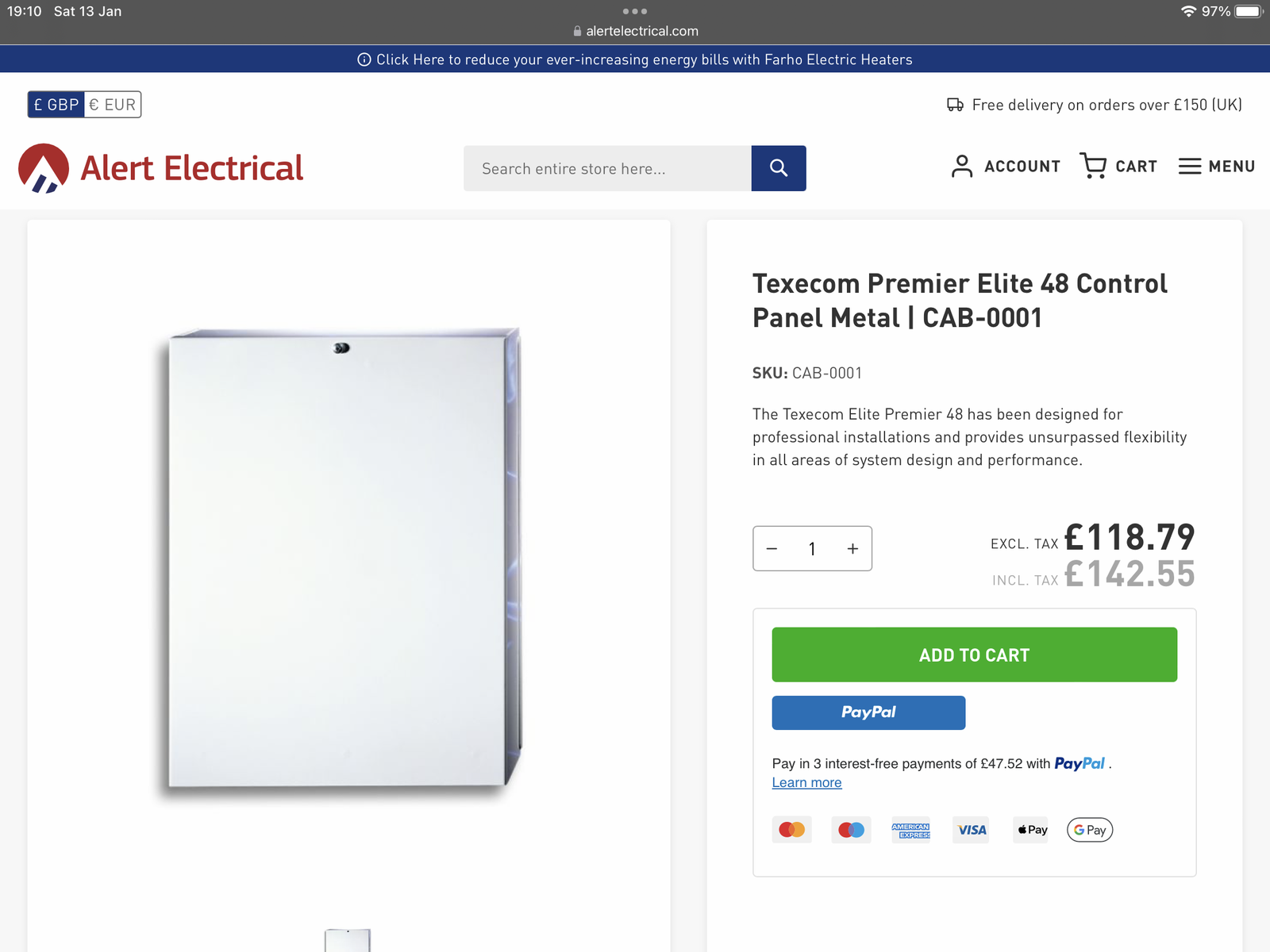Image resolution: width=1270 pixels, height=952 pixels.
Task: Open the PayPal Learn more link
Action: tap(806, 782)
